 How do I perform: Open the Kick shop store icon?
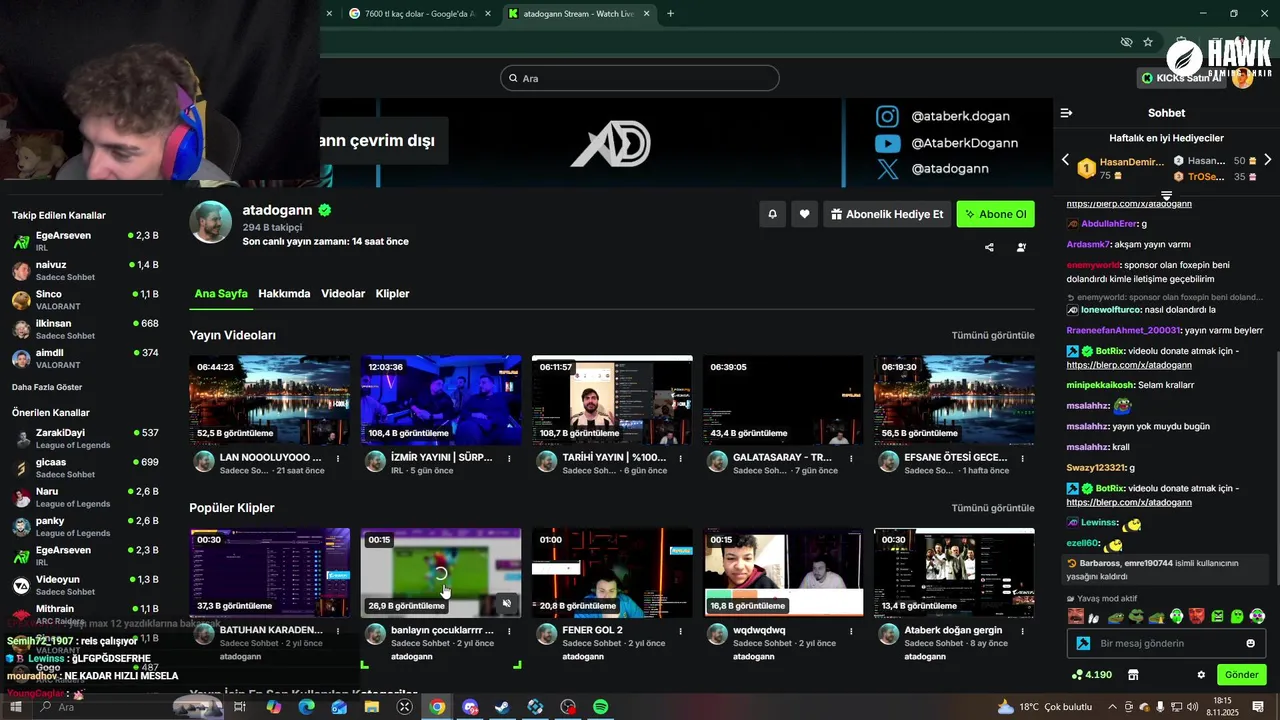(1133, 675)
